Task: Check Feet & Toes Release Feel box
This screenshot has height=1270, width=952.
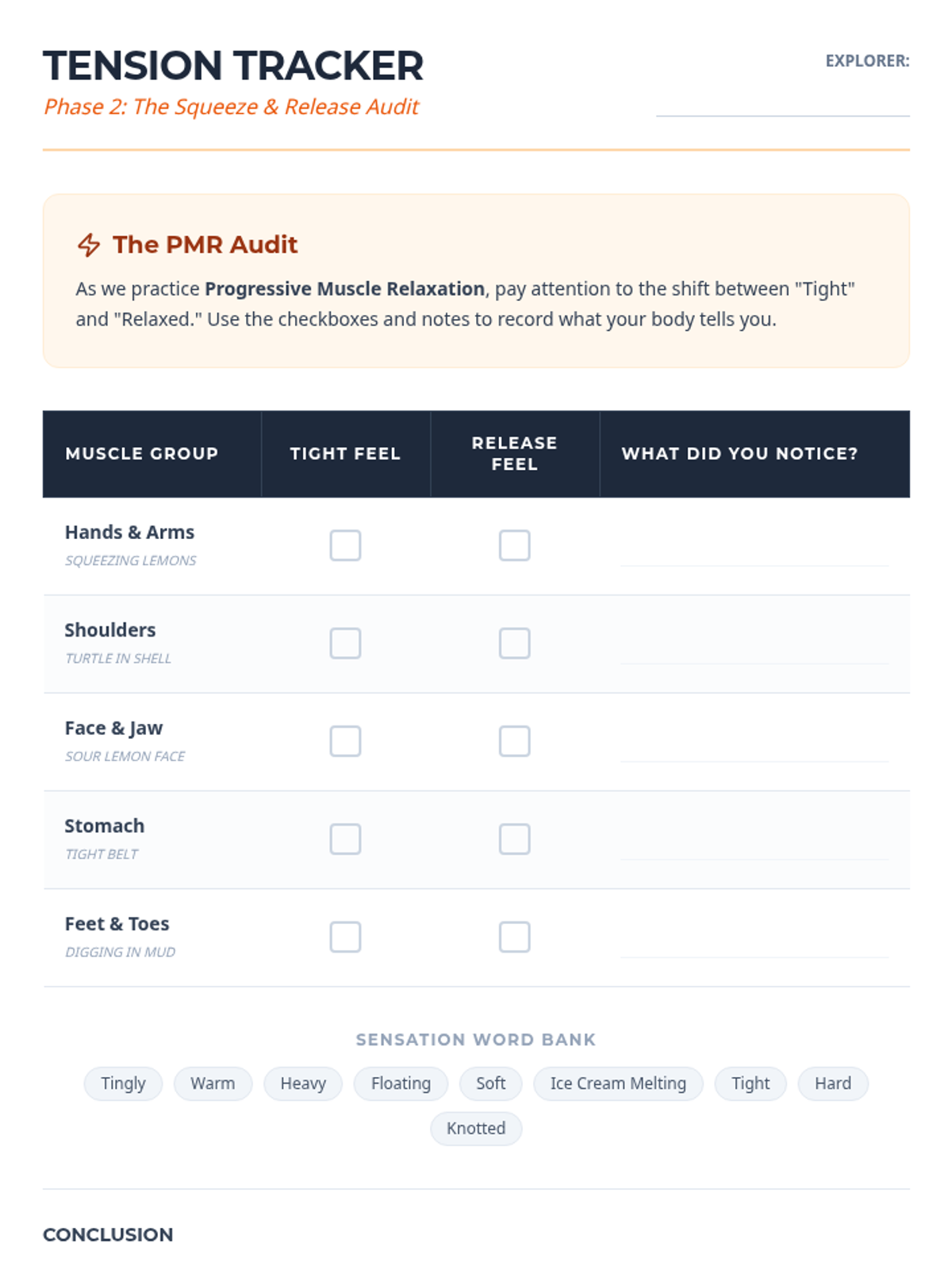Action: click(514, 937)
